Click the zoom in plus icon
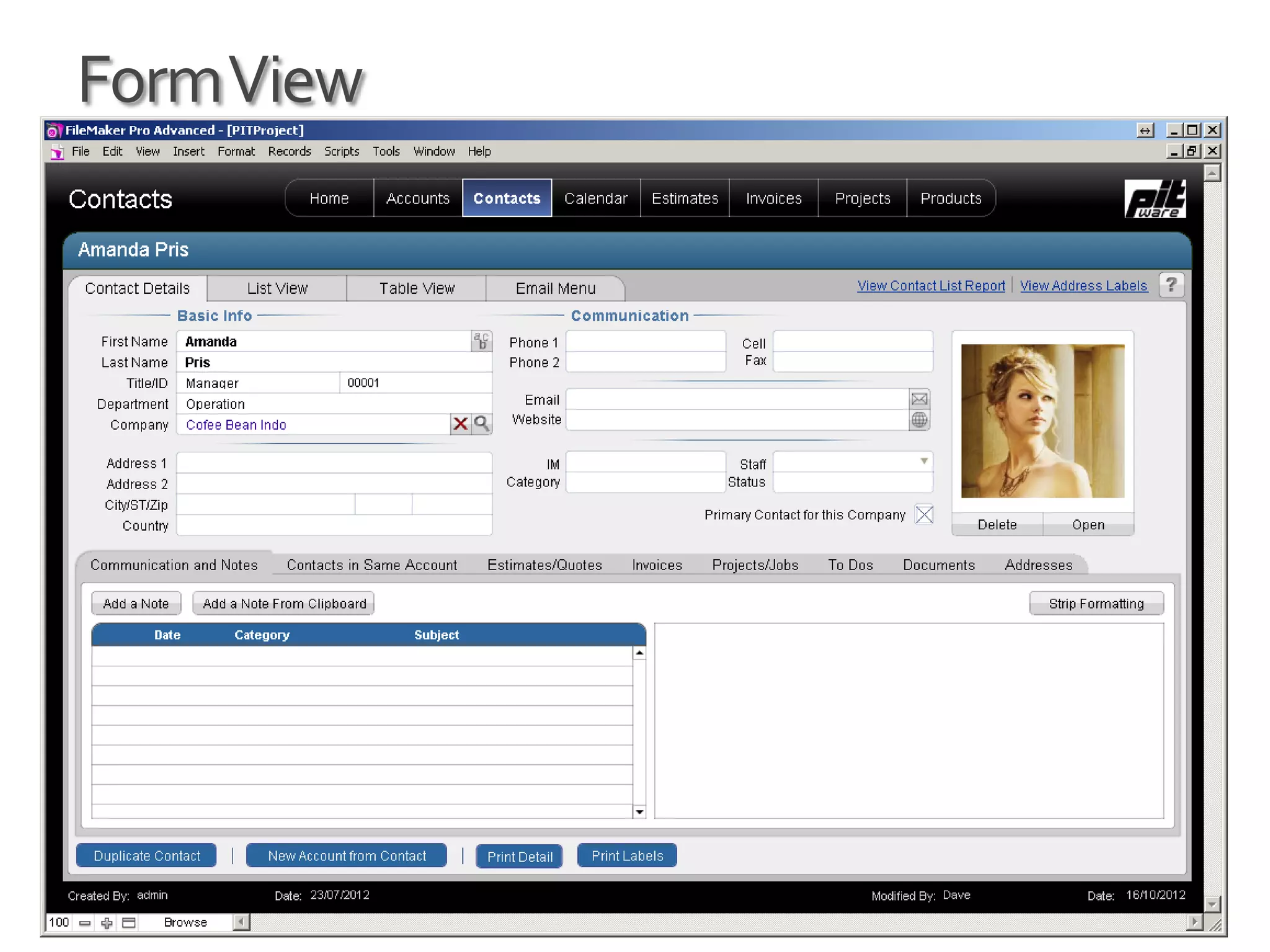The image size is (1270, 952). point(107,923)
